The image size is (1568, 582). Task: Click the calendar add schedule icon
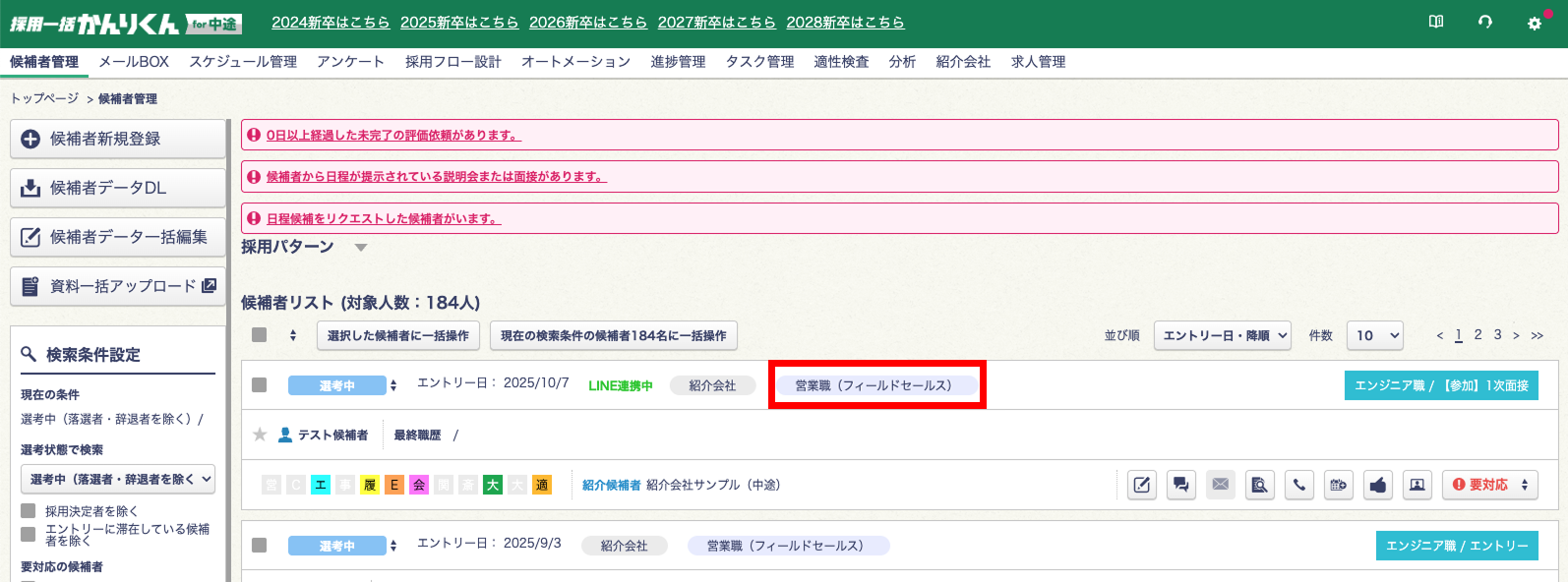pos(1339,485)
